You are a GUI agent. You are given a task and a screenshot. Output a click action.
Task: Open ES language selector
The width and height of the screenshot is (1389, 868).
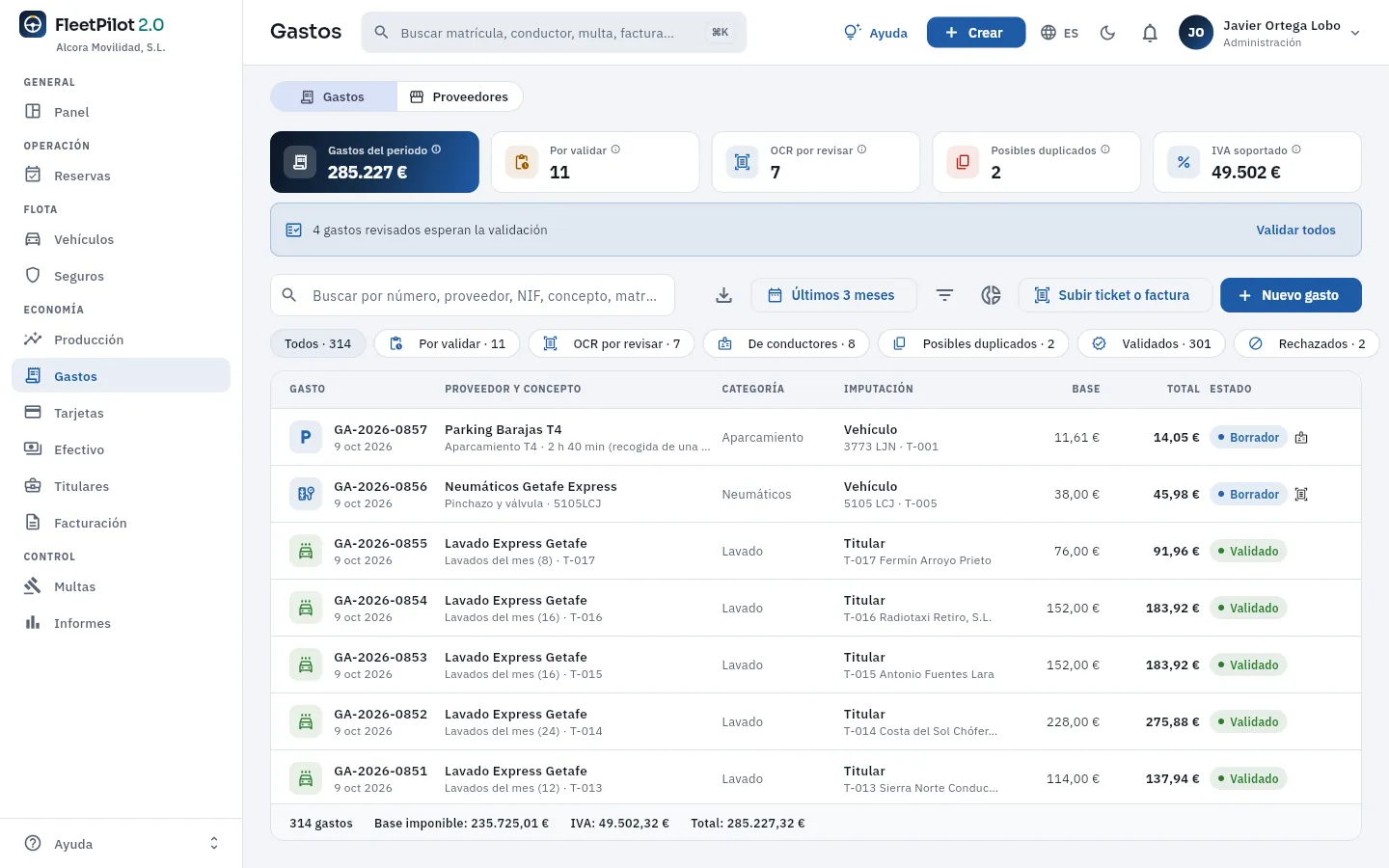(1059, 33)
